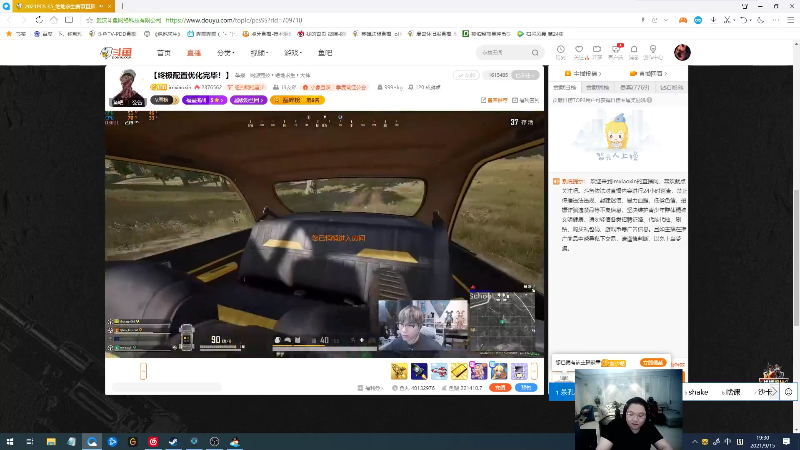
Task: Open the first bookmark with star icon
Action: pyautogui.click(x=16, y=34)
